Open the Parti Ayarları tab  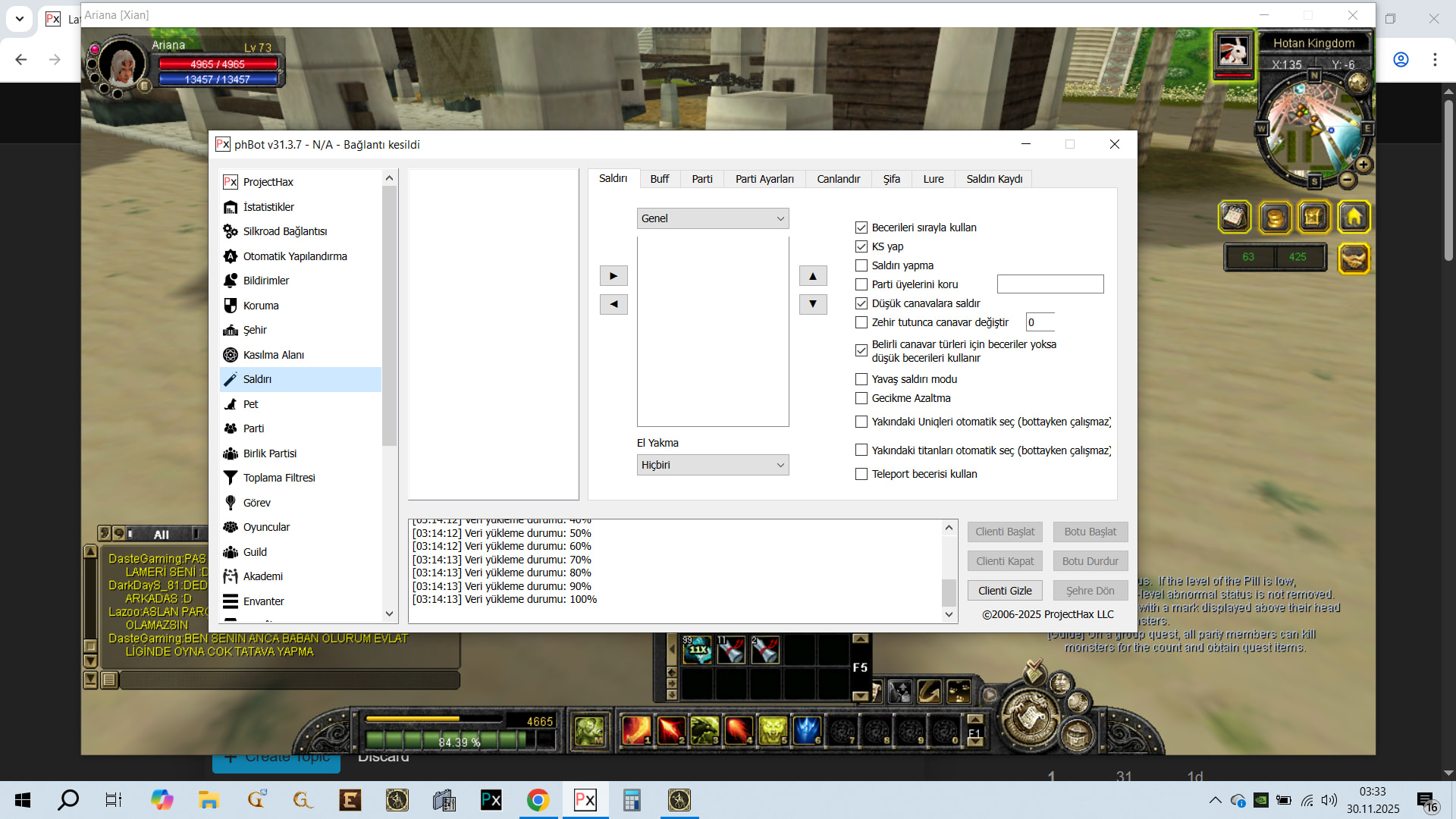click(x=764, y=179)
